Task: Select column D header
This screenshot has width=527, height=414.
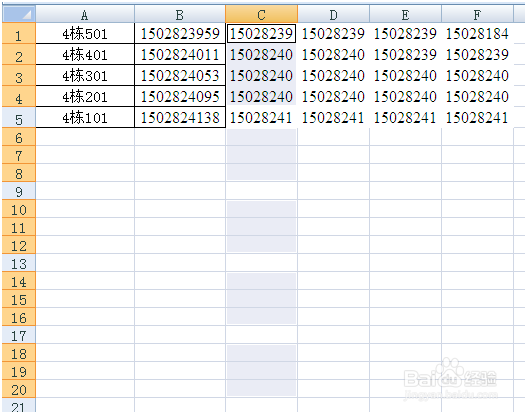Action: click(333, 14)
